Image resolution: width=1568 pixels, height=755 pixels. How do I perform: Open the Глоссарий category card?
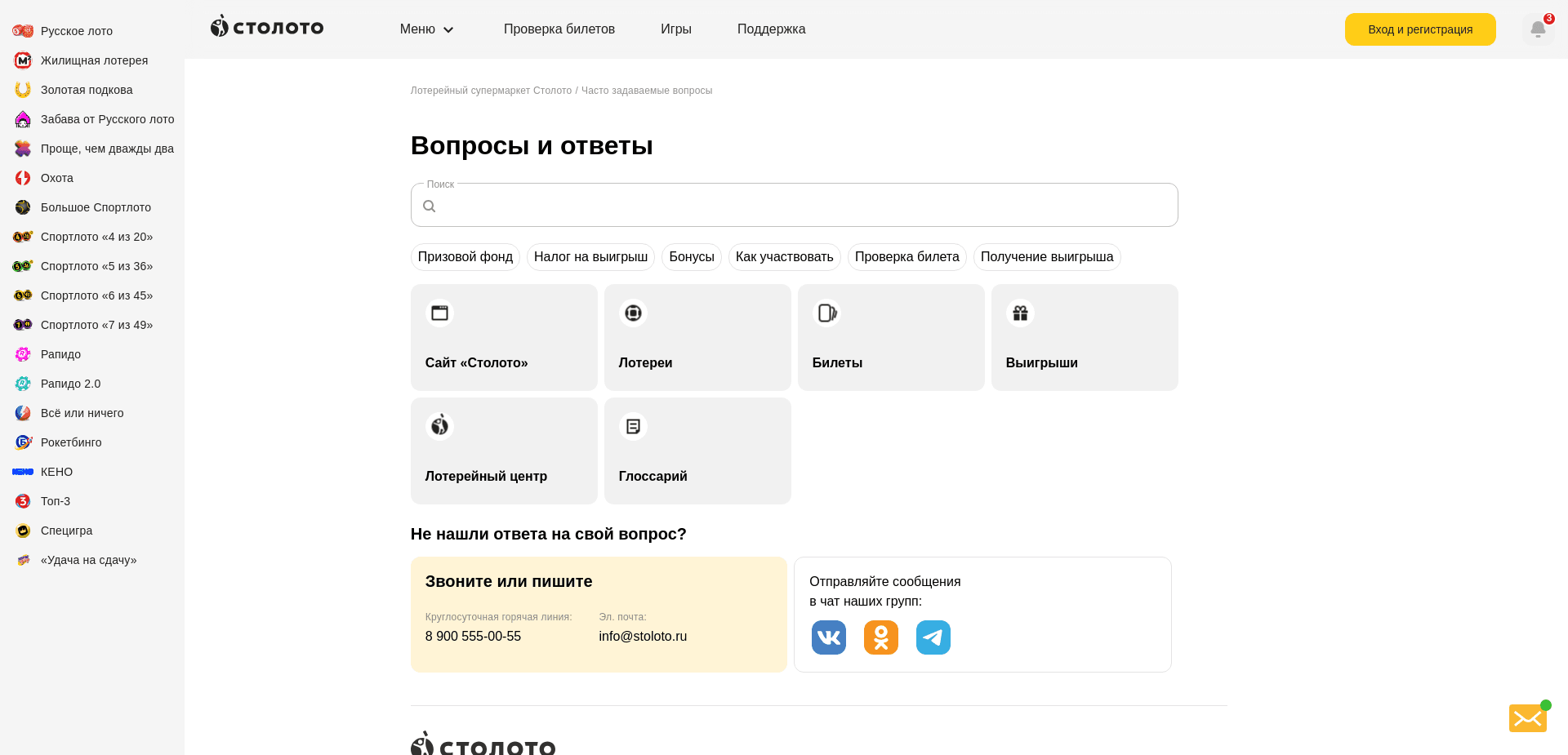(x=697, y=451)
